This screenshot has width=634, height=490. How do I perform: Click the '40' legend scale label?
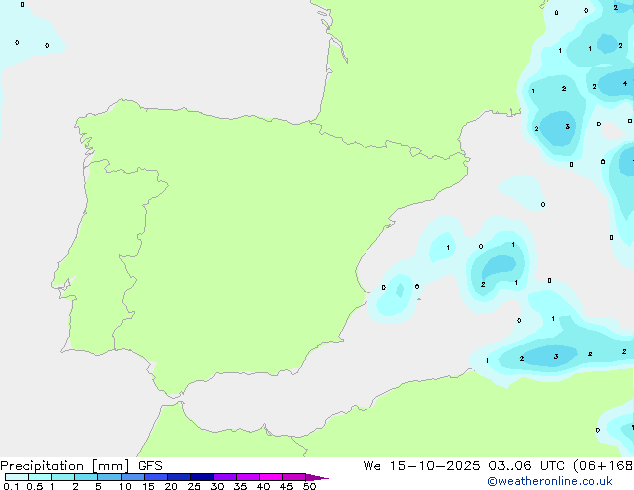click(263, 486)
